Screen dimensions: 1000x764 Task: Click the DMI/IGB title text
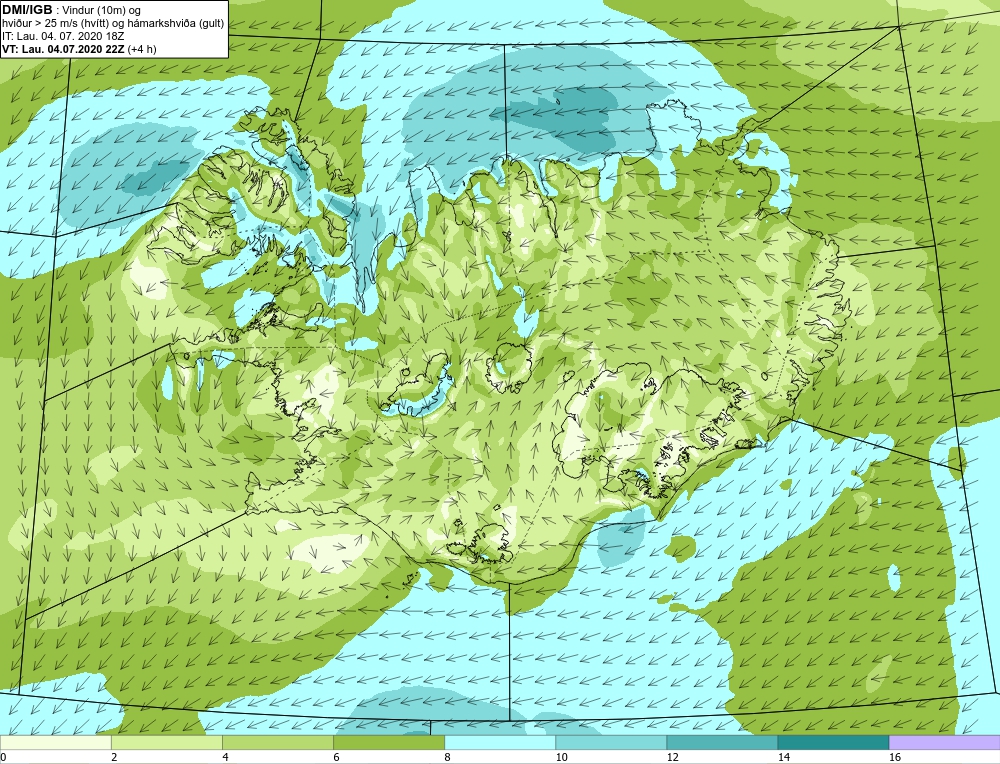27,10
